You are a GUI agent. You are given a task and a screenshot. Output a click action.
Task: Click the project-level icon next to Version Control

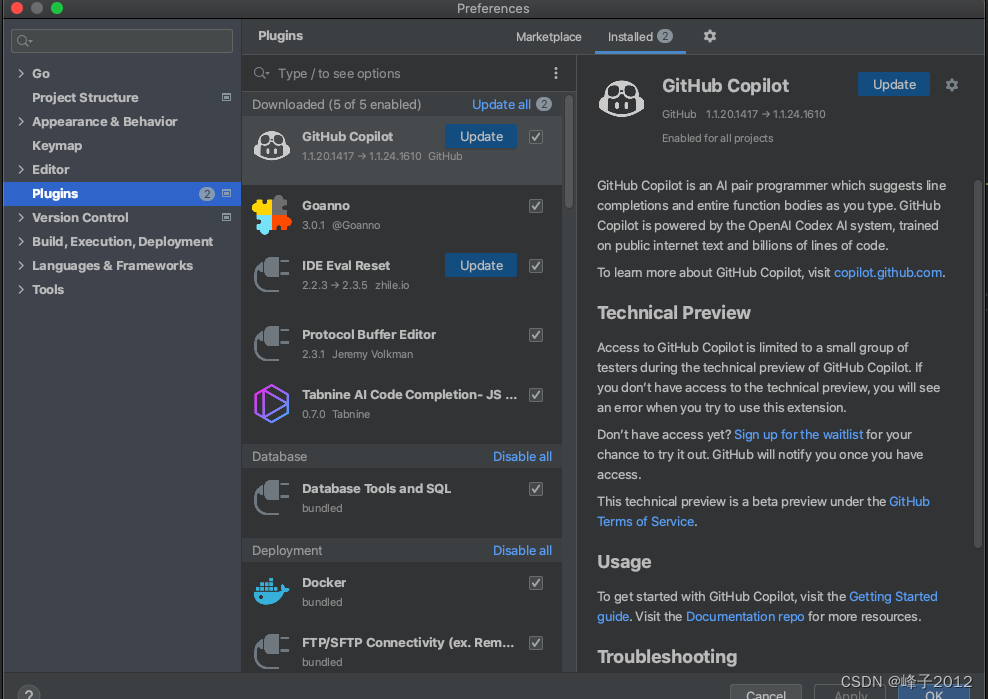click(x=226, y=217)
